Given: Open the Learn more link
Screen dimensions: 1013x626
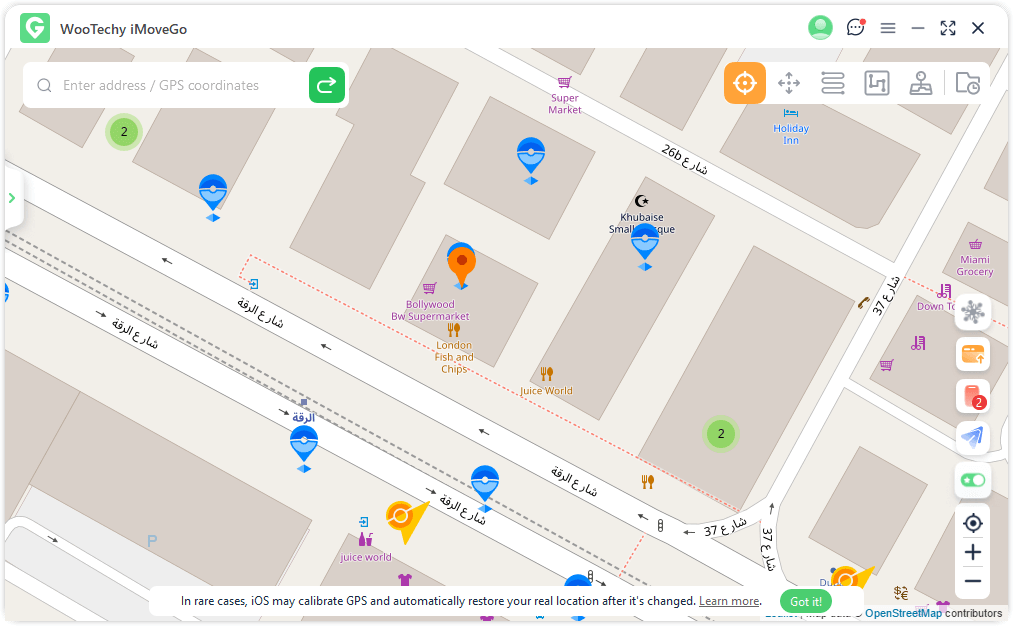Looking at the screenshot, I should tap(729, 601).
